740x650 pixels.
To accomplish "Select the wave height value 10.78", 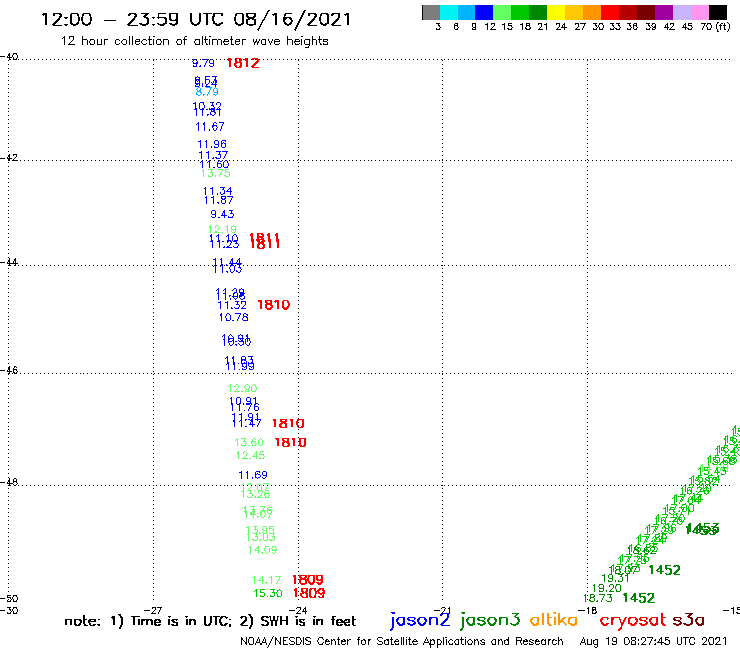I will (x=234, y=317).
